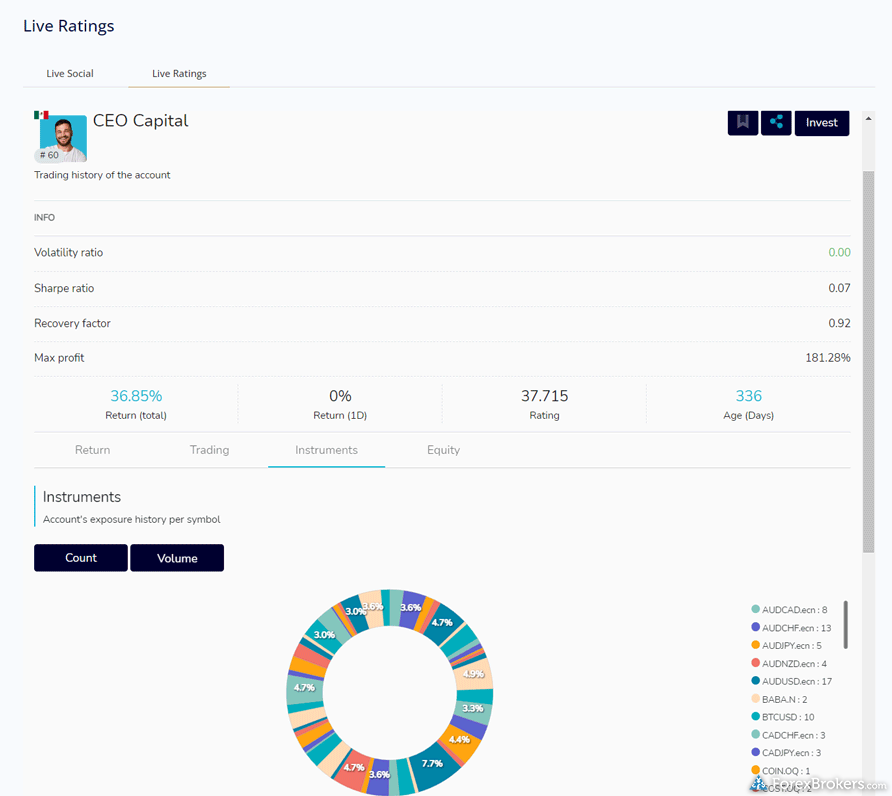Click the 7.7% donut chart segment
Viewport: 892px width, 796px height.
[433, 764]
